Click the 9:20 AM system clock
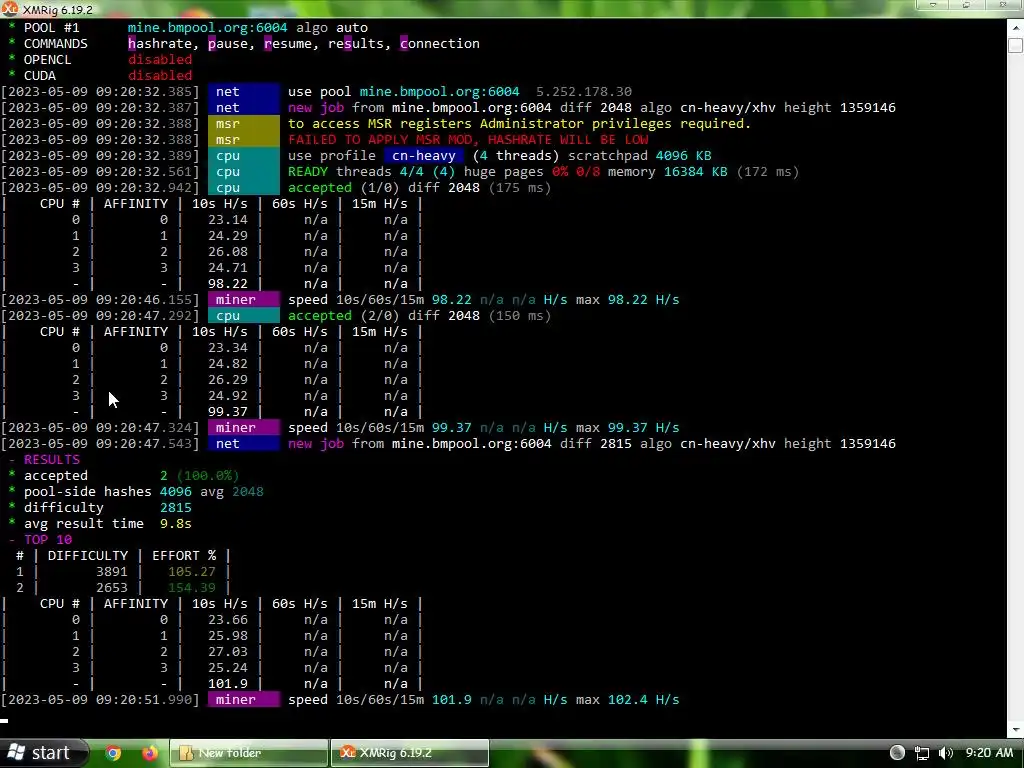Viewport: 1024px width, 768px height. pos(989,753)
